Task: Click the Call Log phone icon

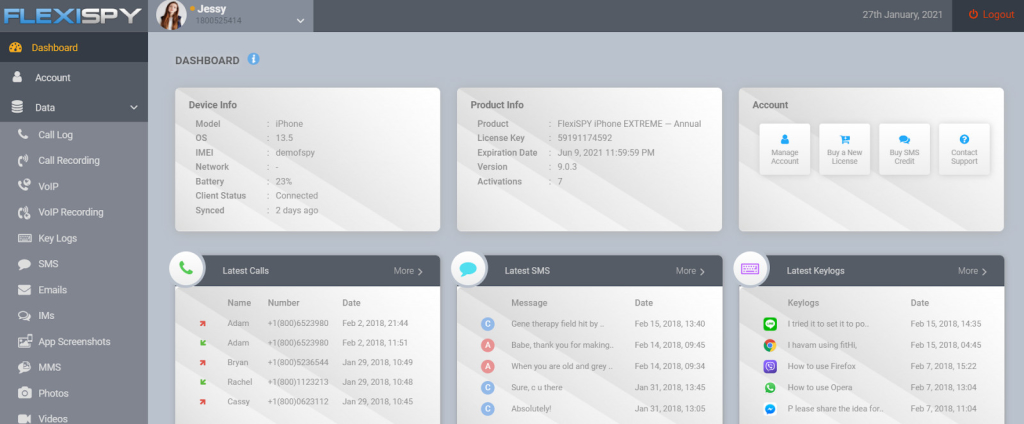Action: coord(24,135)
